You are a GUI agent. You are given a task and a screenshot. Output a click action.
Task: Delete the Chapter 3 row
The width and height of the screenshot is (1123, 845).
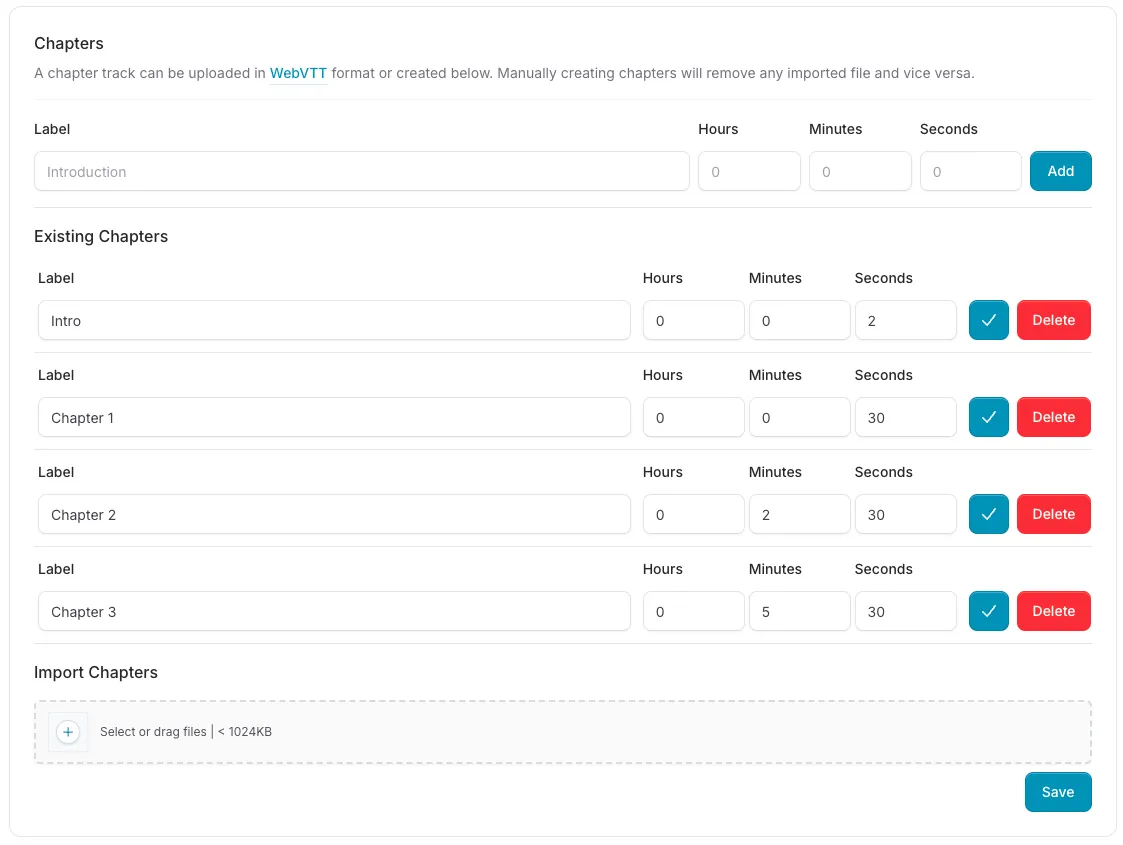1053,611
